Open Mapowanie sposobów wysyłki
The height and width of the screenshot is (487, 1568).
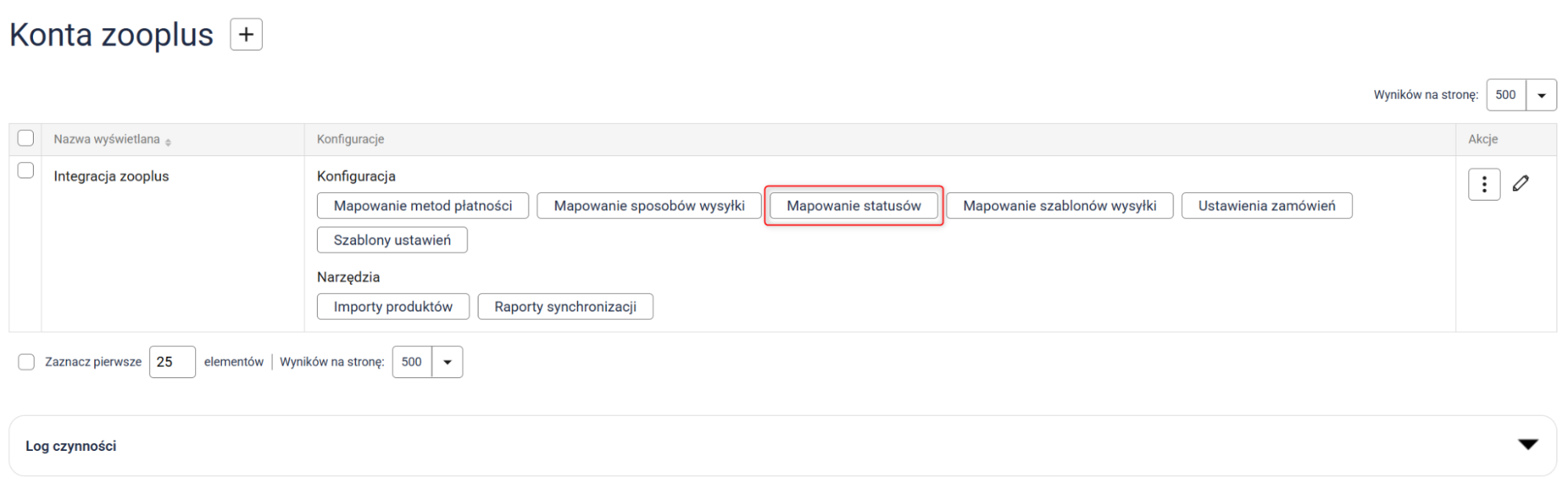click(649, 205)
